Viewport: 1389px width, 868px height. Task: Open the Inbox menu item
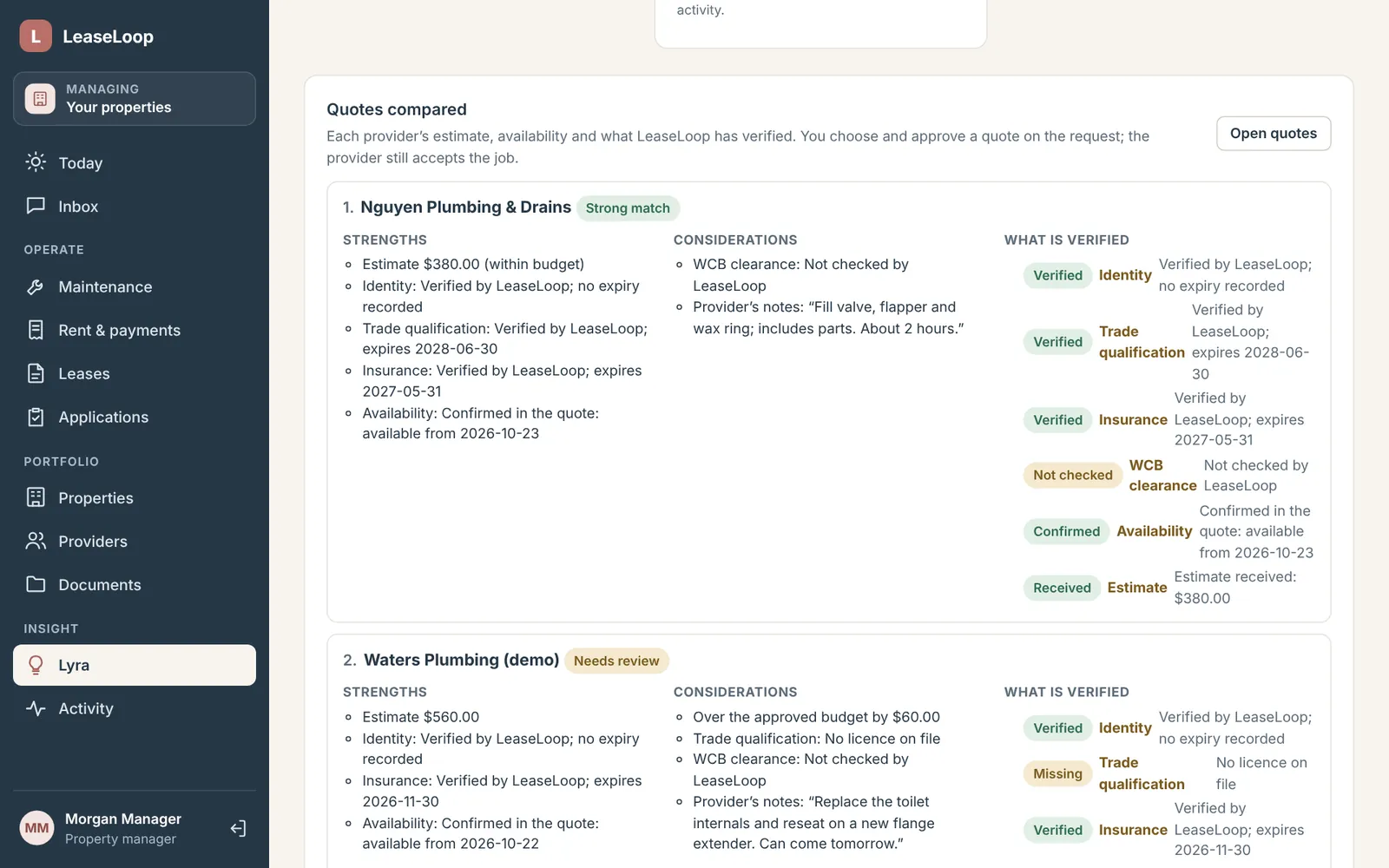(x=135, y=206)
